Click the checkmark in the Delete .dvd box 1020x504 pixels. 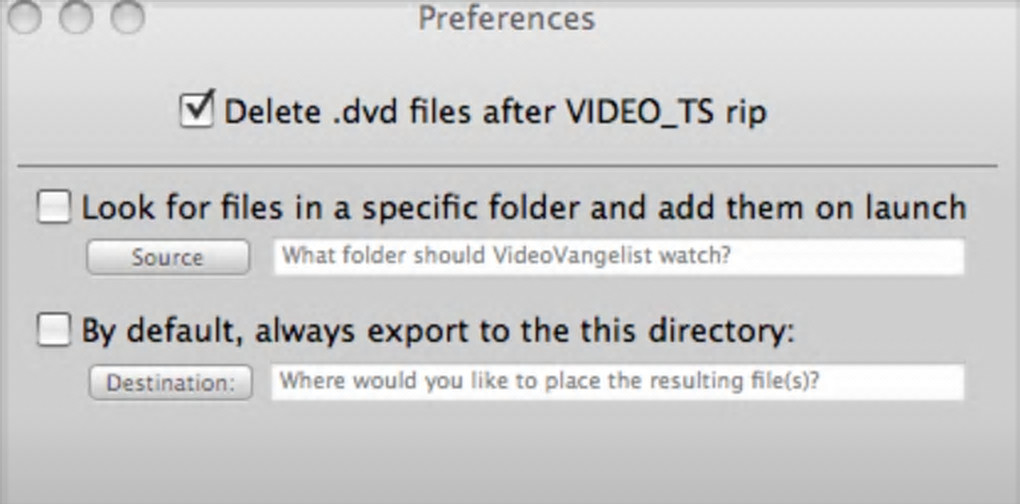[199, 106]
